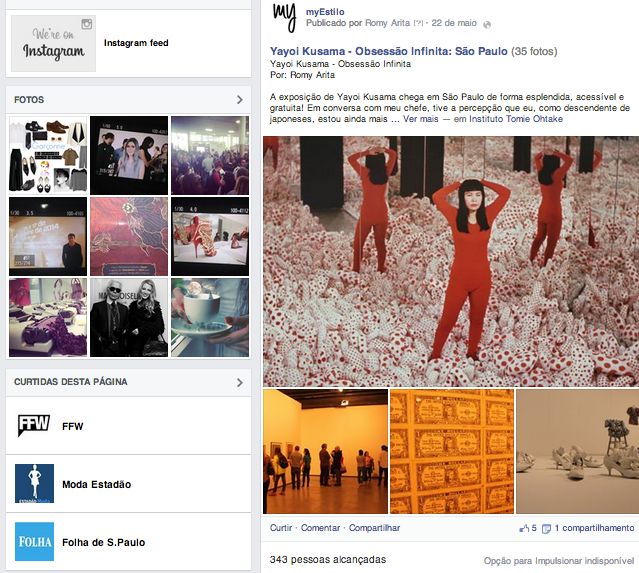
Task: Open the FOTOS section header
Action: pyautogui.click(x=128, y=99)
